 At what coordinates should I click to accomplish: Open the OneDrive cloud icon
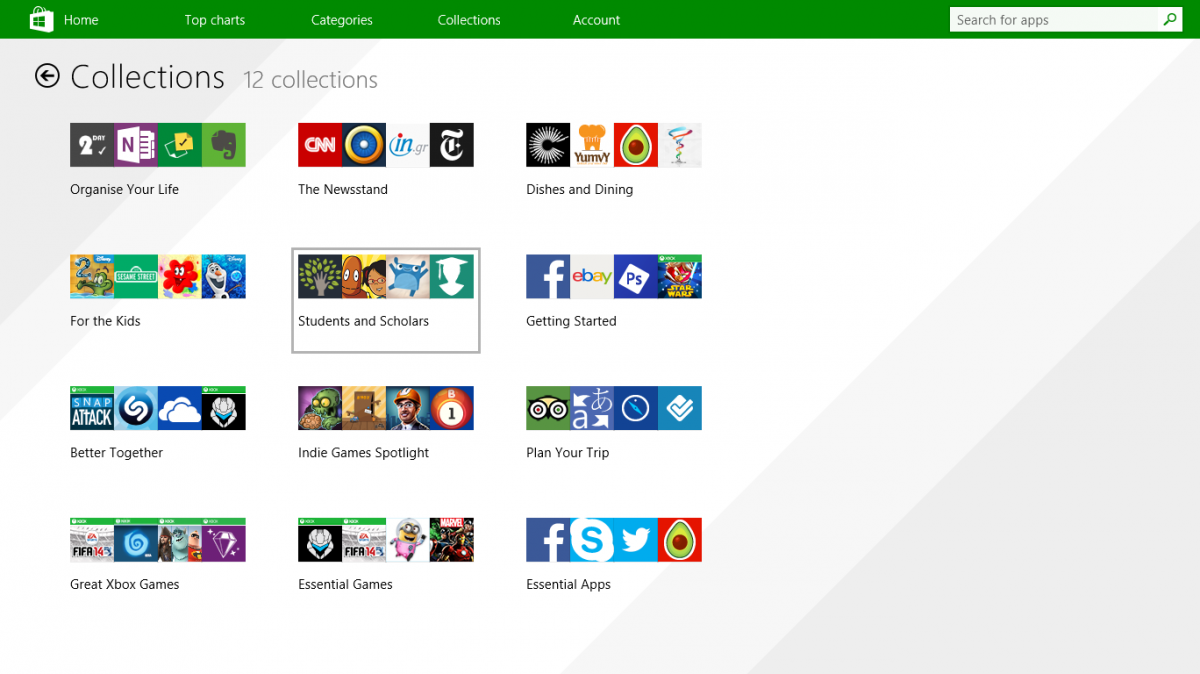tap(180, 409)
